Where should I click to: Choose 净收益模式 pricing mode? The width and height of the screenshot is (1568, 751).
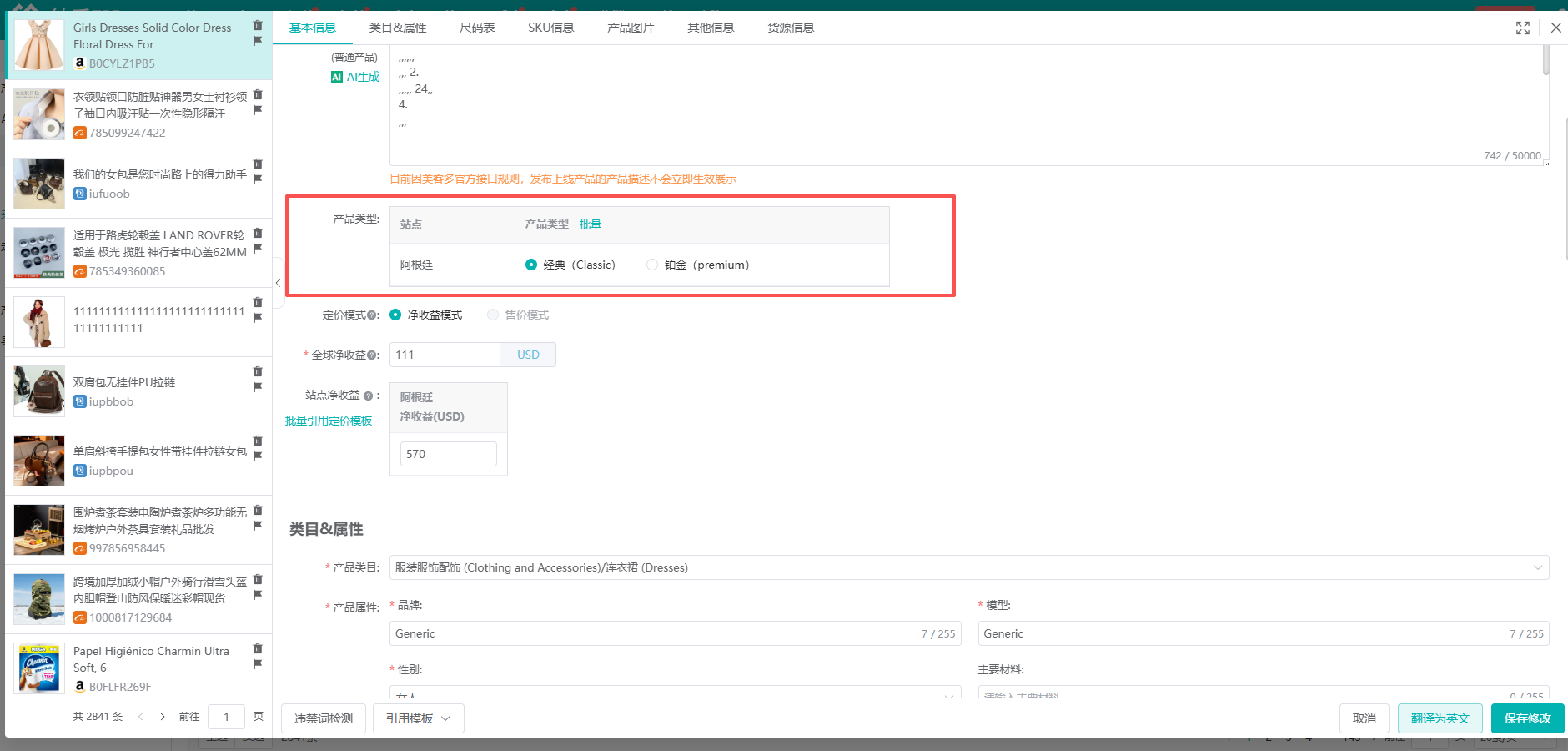point(395,315)
